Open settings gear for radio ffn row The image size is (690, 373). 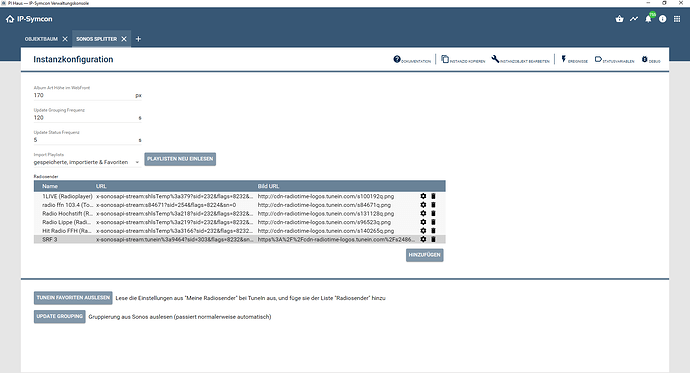pyautogui.click(x=423, y=205)
